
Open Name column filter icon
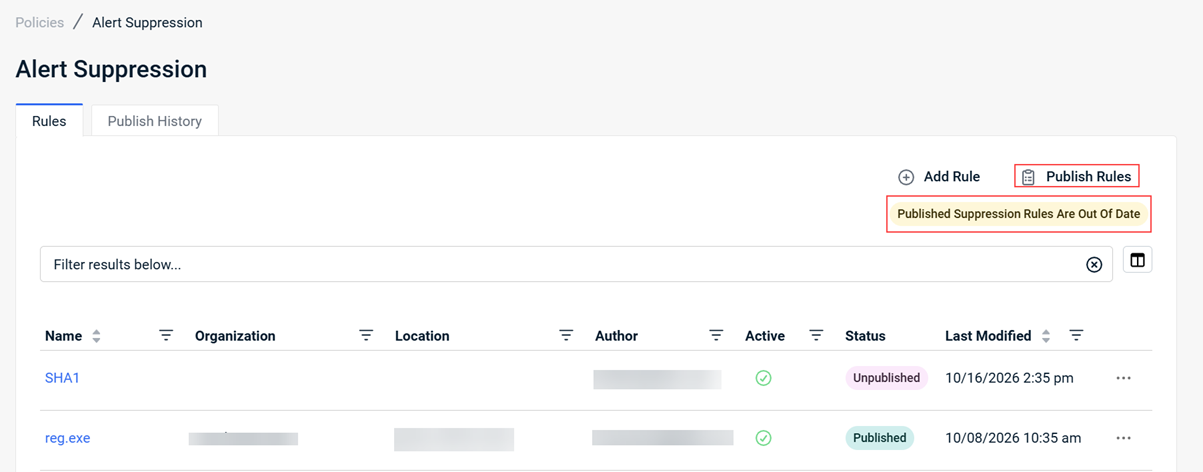[x=166, y=335]
